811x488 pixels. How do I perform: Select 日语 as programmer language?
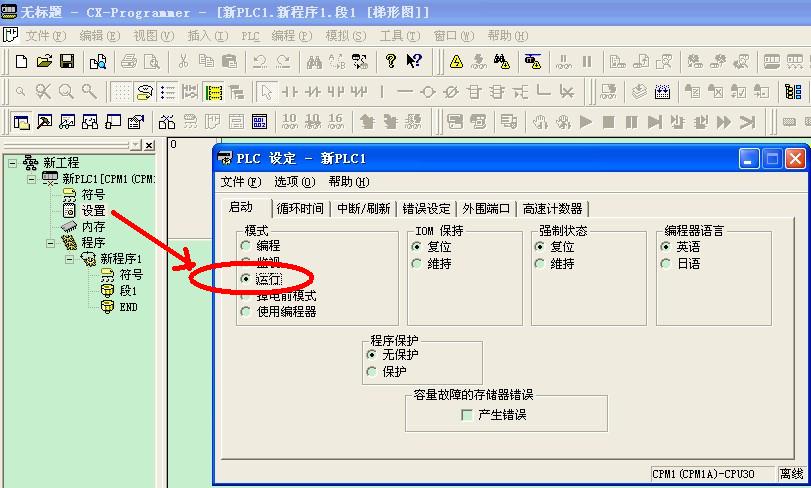(x=666, y=264)
